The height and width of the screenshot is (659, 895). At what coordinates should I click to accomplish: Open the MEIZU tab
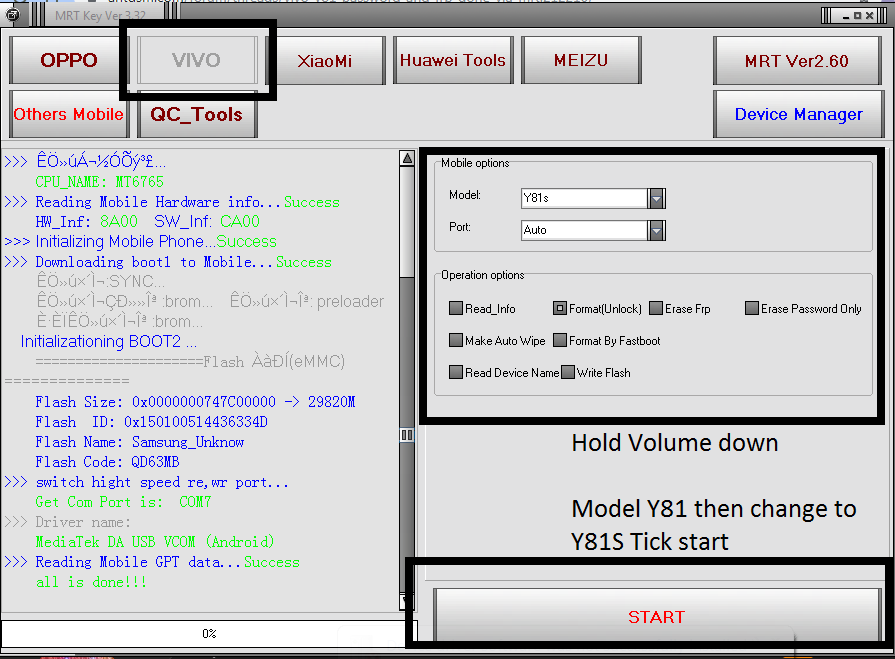[x=581, y=60]
